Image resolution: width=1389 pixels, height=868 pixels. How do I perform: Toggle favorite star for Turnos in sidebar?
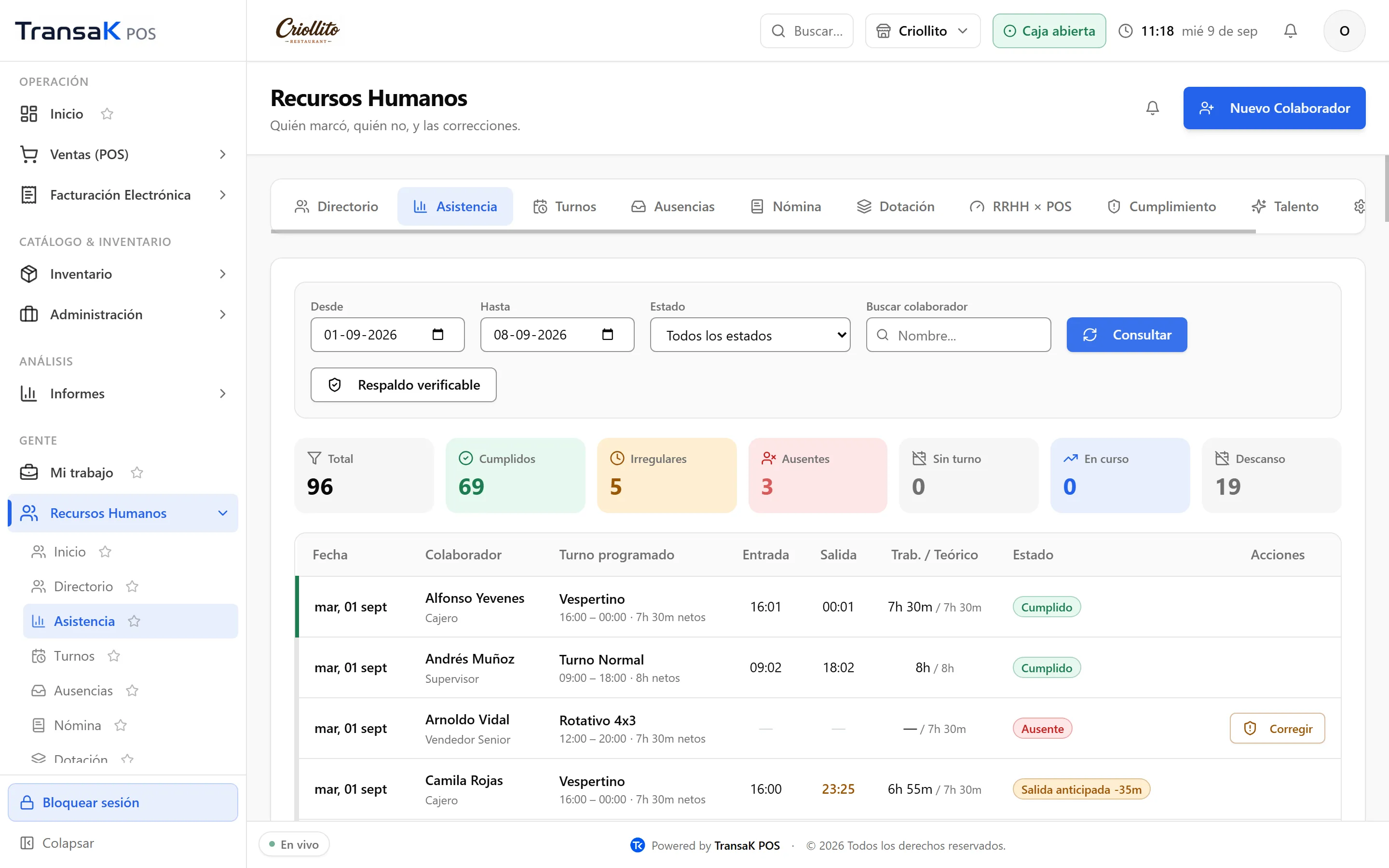point(114,656)
